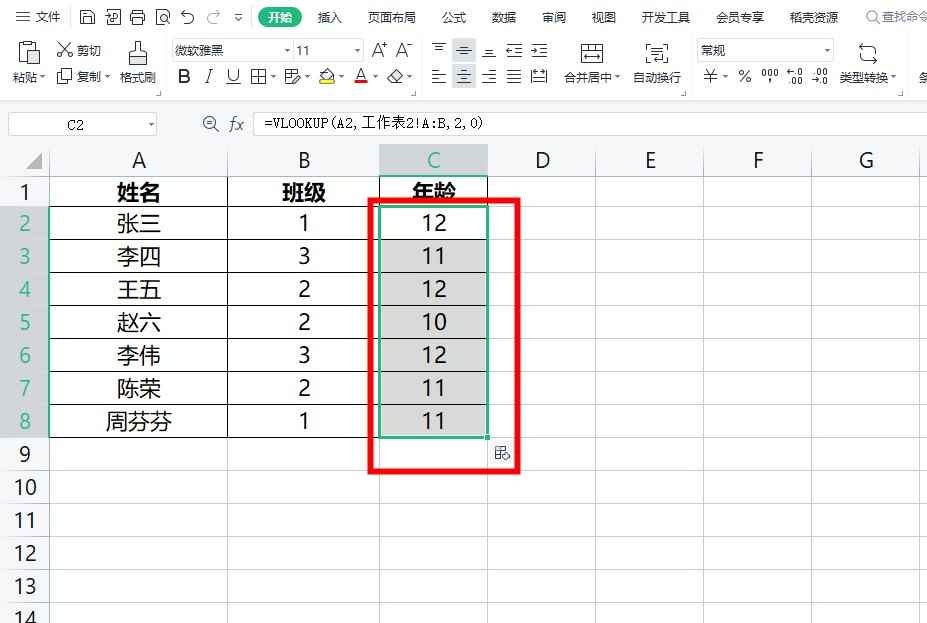The height and width of the screenshot is (623, 927).
Task: Switch to the 数据 ribbon tab
Action: pos(503,17)
